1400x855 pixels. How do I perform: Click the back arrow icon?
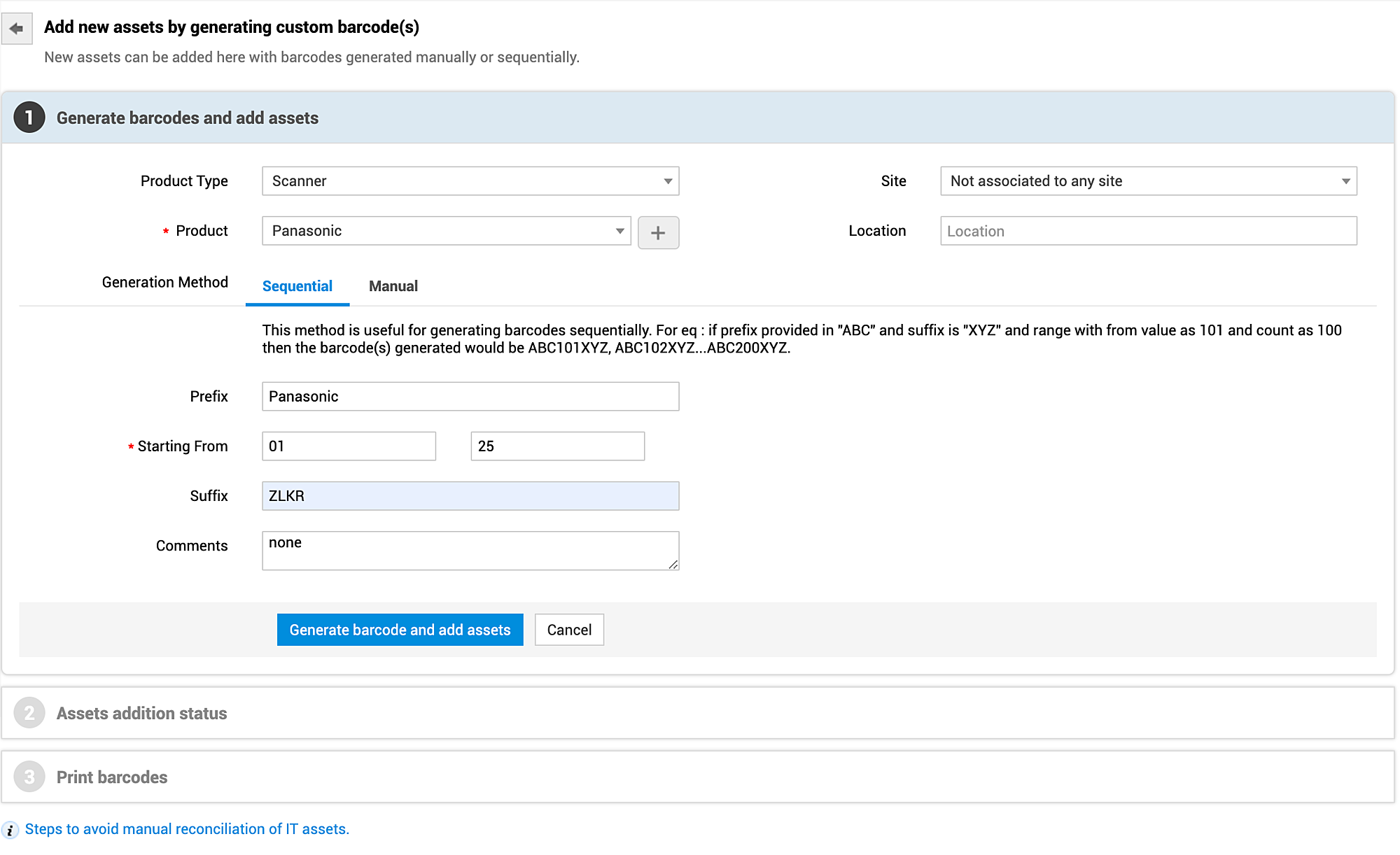(x=17, y=29)
